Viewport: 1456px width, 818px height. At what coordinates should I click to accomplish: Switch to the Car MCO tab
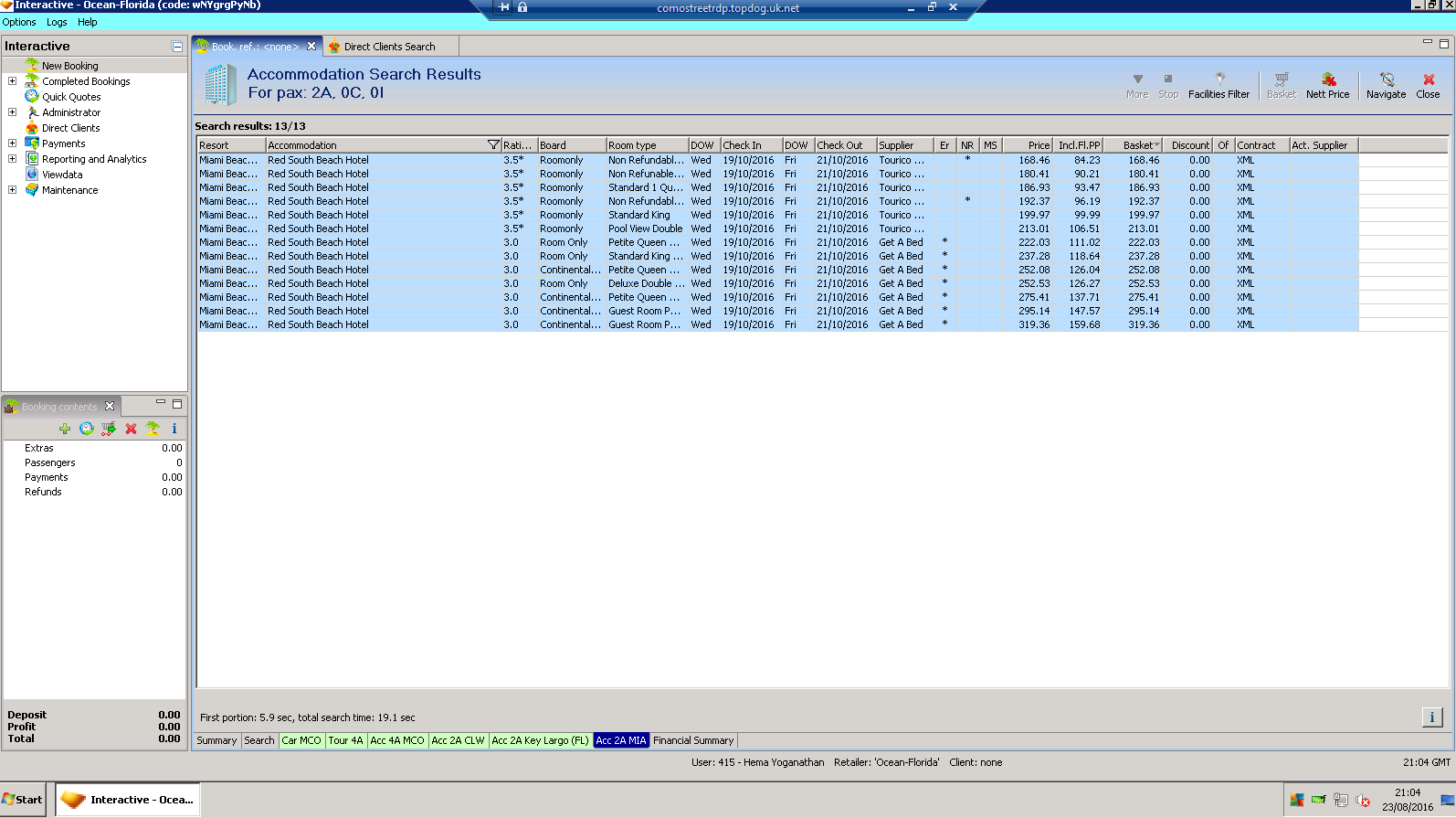click(x=301, y=740)
